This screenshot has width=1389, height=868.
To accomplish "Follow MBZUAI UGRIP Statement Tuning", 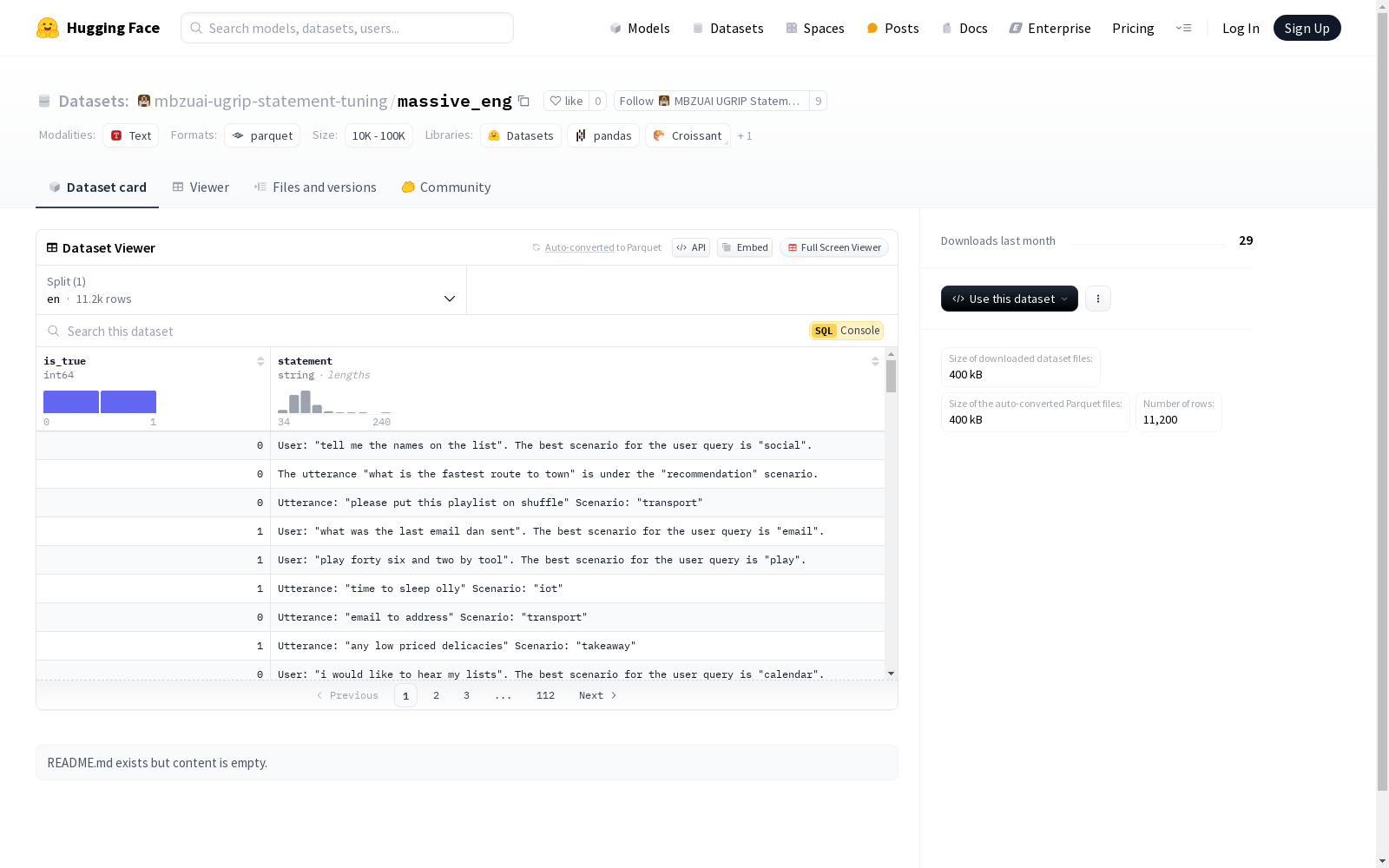I will tap(711, 101).
